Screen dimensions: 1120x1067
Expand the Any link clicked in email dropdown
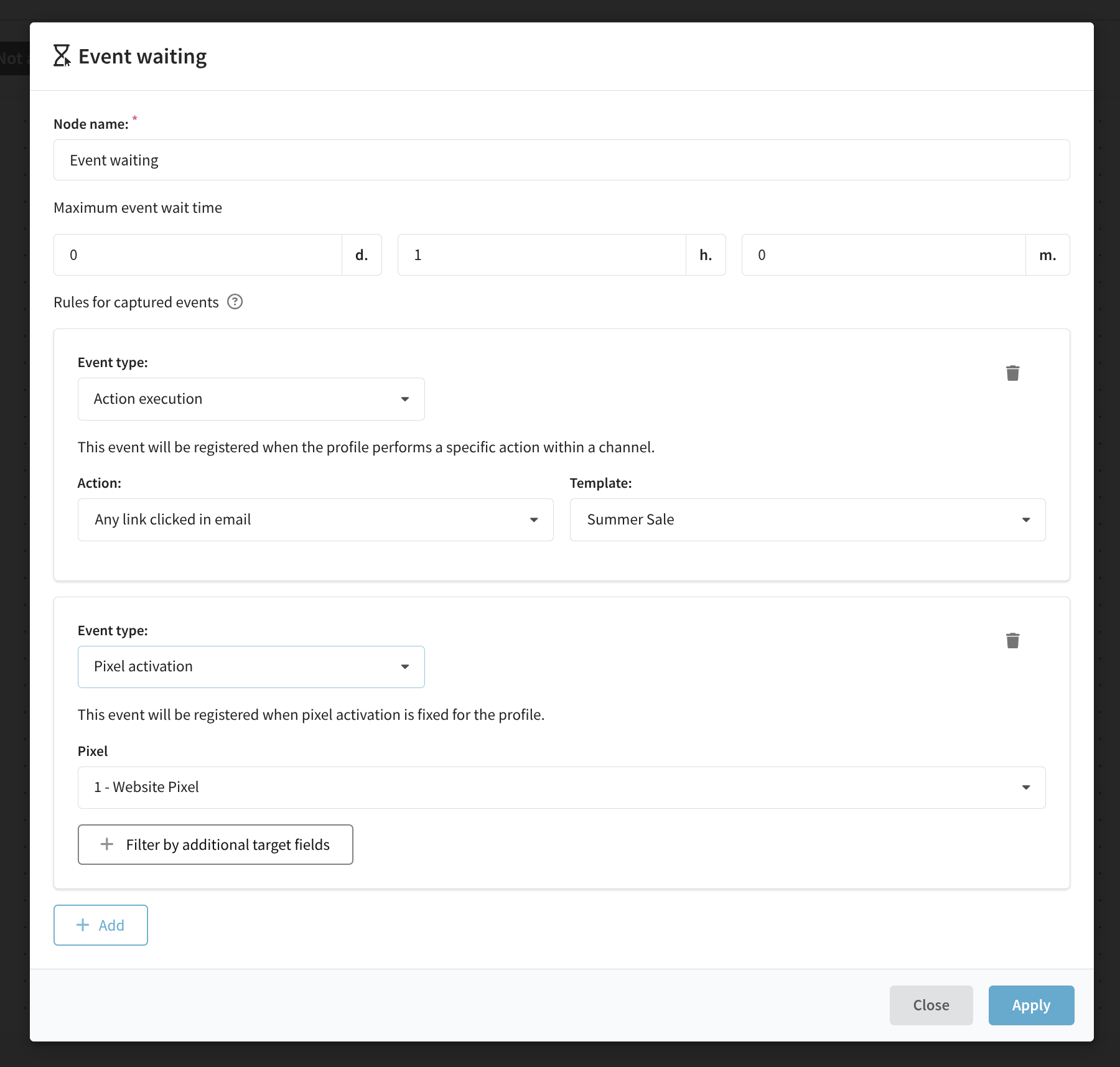pos(315,520)
